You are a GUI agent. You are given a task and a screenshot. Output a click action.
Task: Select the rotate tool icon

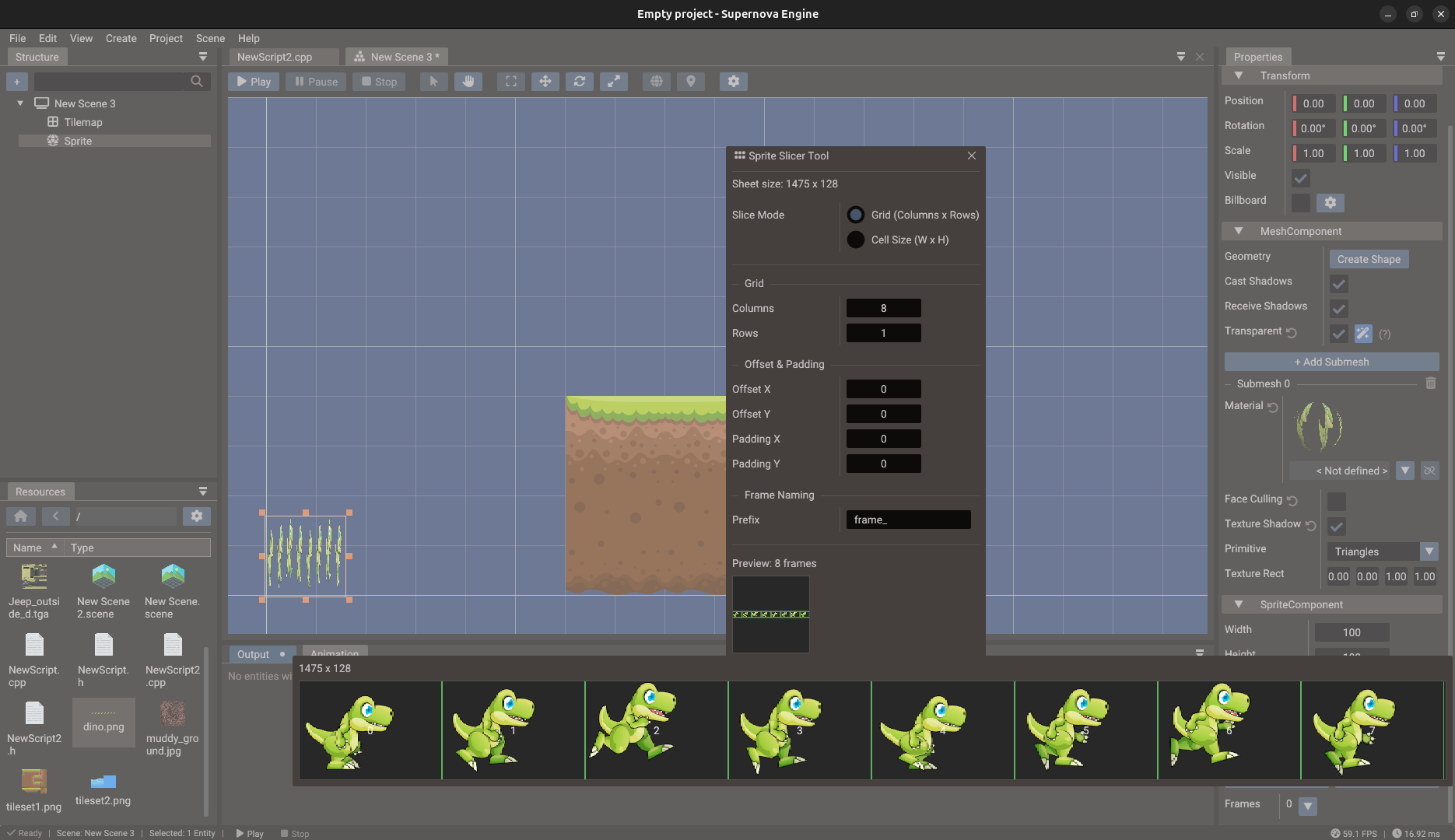point(580,81)
